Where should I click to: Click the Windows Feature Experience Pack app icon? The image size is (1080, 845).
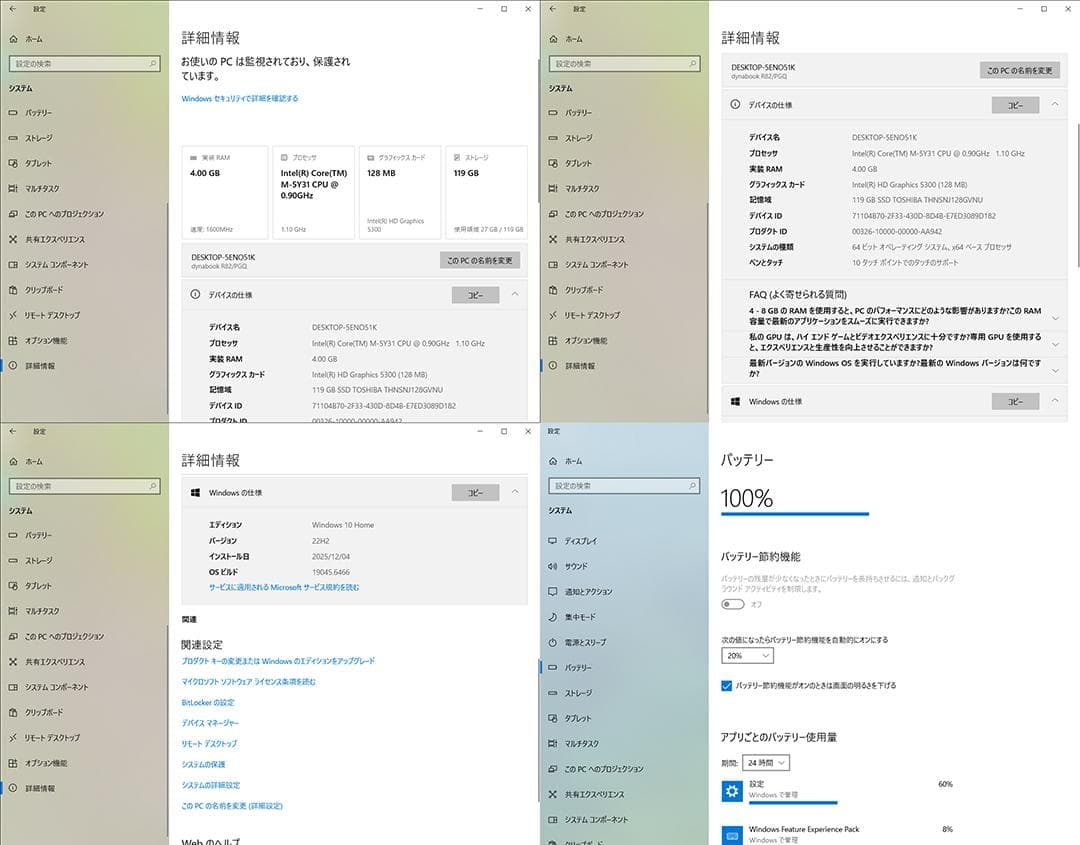(732, 835)
